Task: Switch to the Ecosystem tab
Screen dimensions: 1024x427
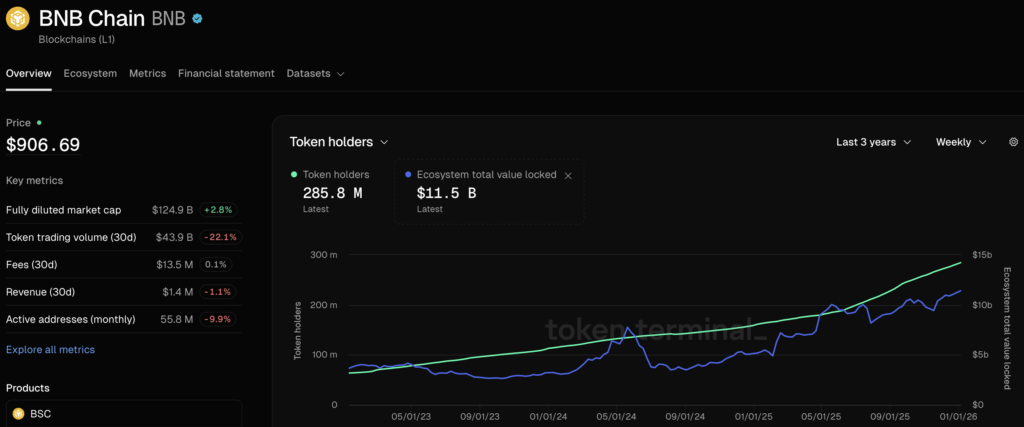Action: [x=90, y=73]
